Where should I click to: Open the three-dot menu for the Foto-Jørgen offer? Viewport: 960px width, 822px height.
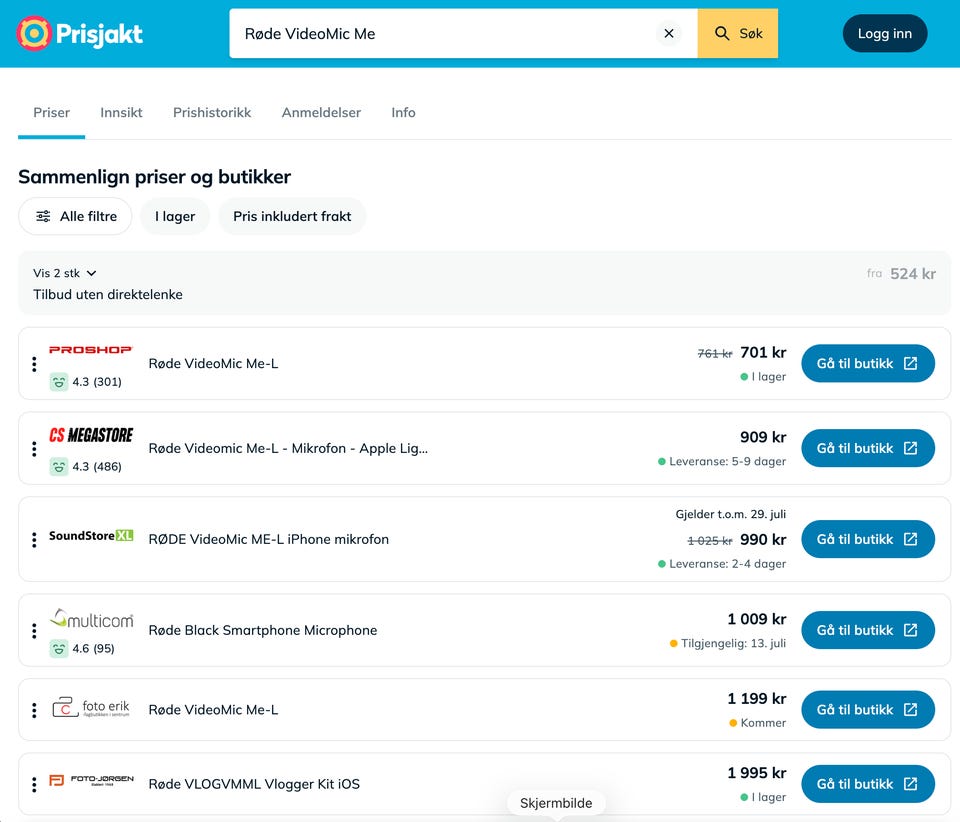[x=34, y=784]
